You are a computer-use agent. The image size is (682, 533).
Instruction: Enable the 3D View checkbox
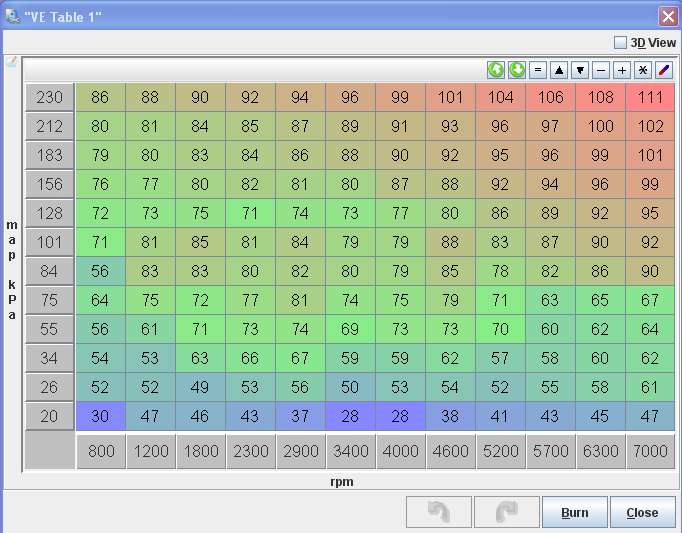pyautogui.click(x=620, y=43)
